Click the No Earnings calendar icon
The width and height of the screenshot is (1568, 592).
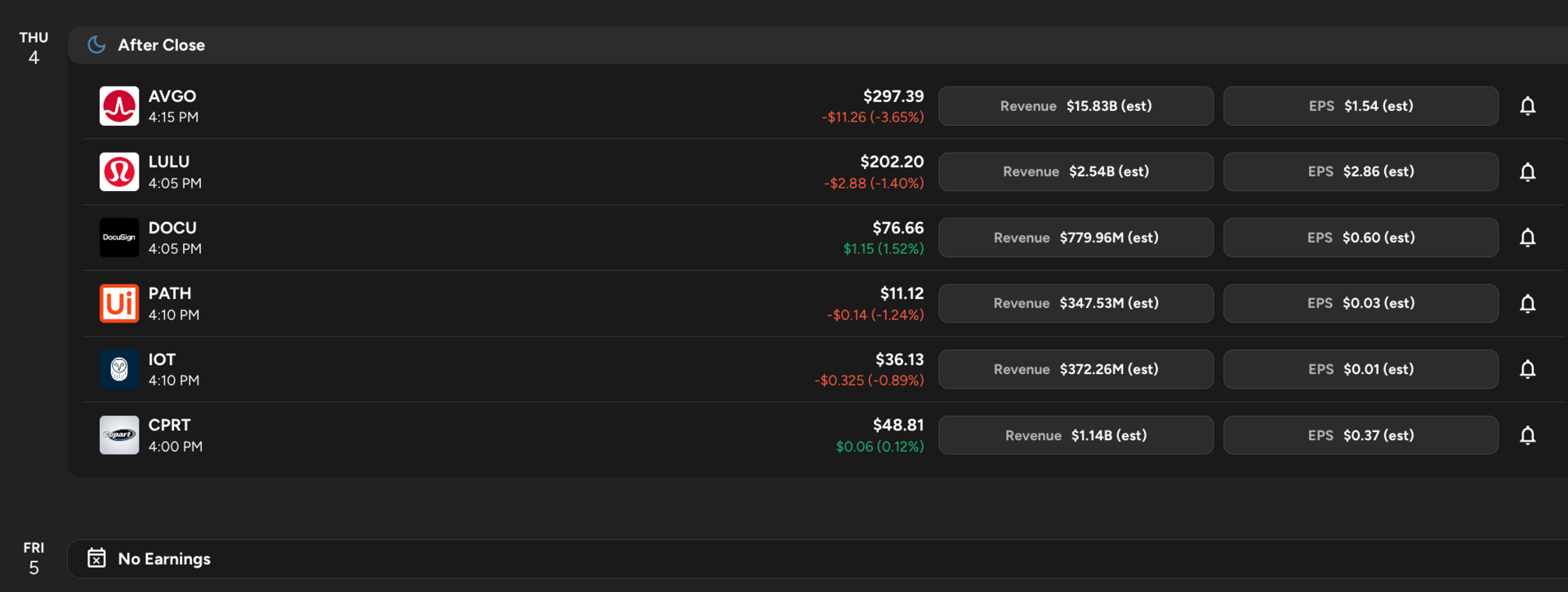point(96,559)
